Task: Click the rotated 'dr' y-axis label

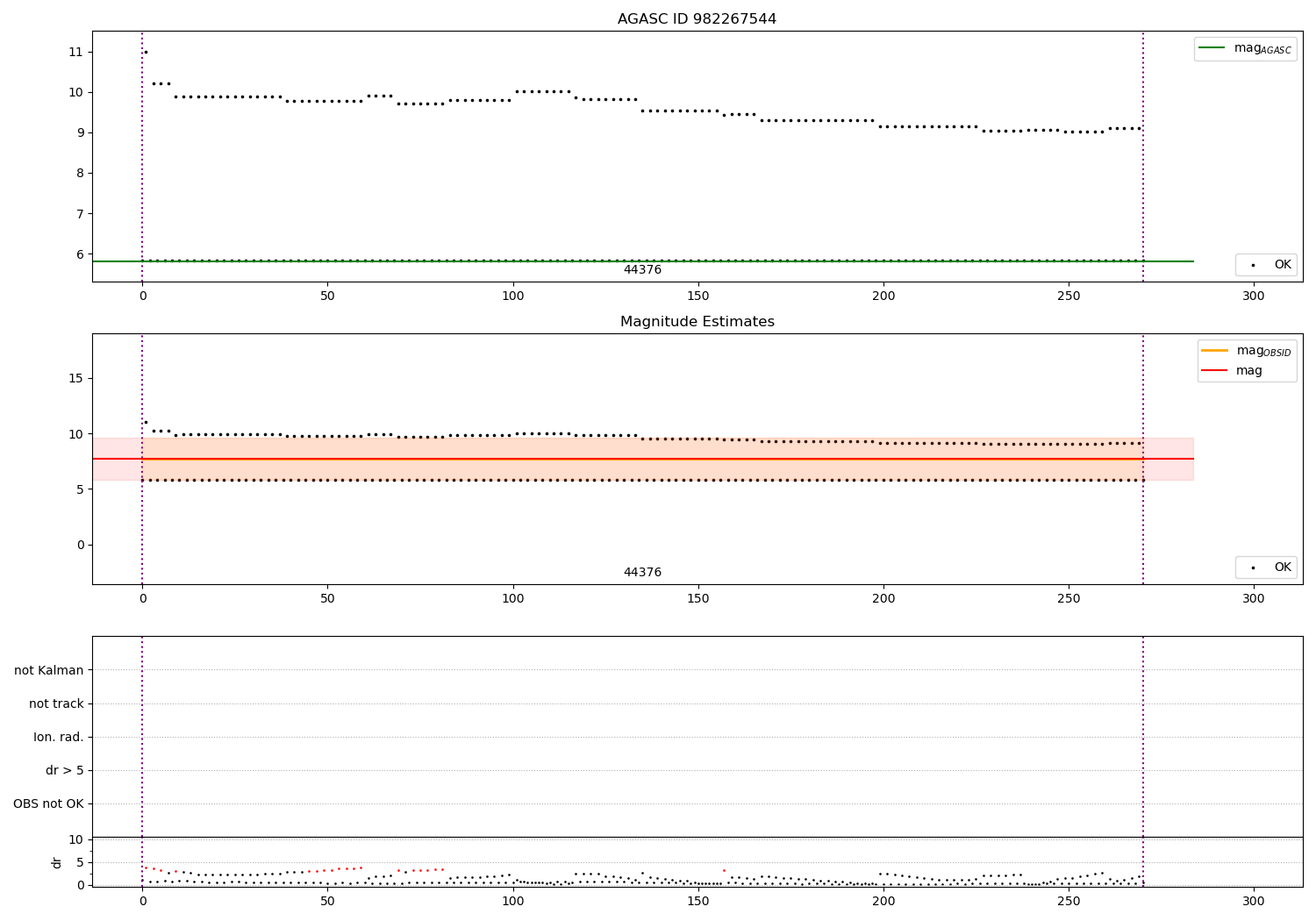Action: [57, 862]
